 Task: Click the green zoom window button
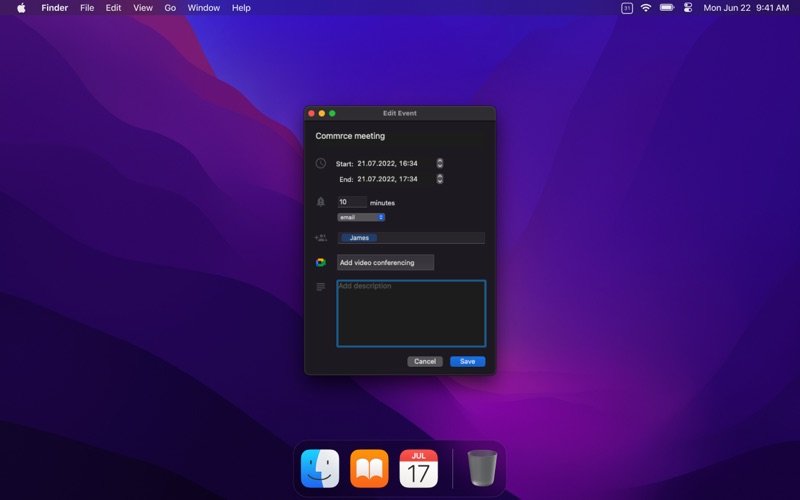click(x=332, y=113)
